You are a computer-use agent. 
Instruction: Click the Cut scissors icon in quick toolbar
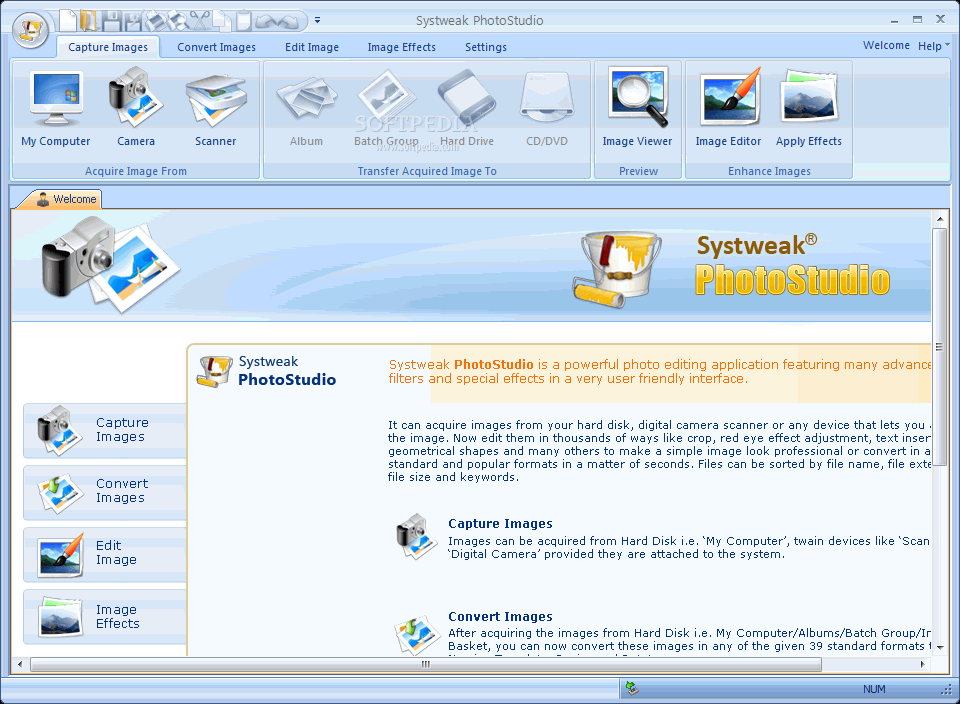[x=200, y=21]
